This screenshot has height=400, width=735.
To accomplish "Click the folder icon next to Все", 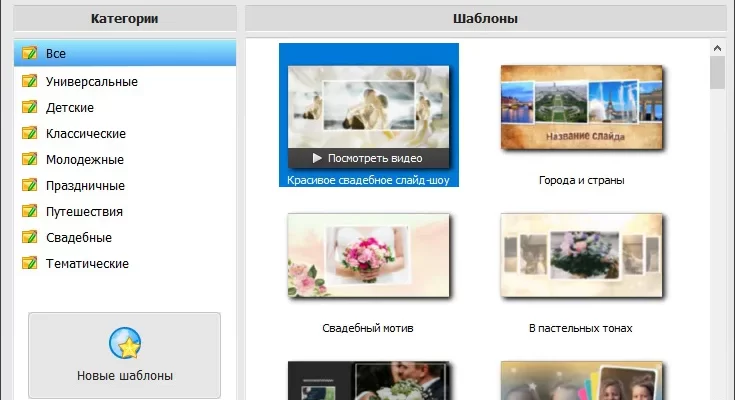I will coord(30,53).
